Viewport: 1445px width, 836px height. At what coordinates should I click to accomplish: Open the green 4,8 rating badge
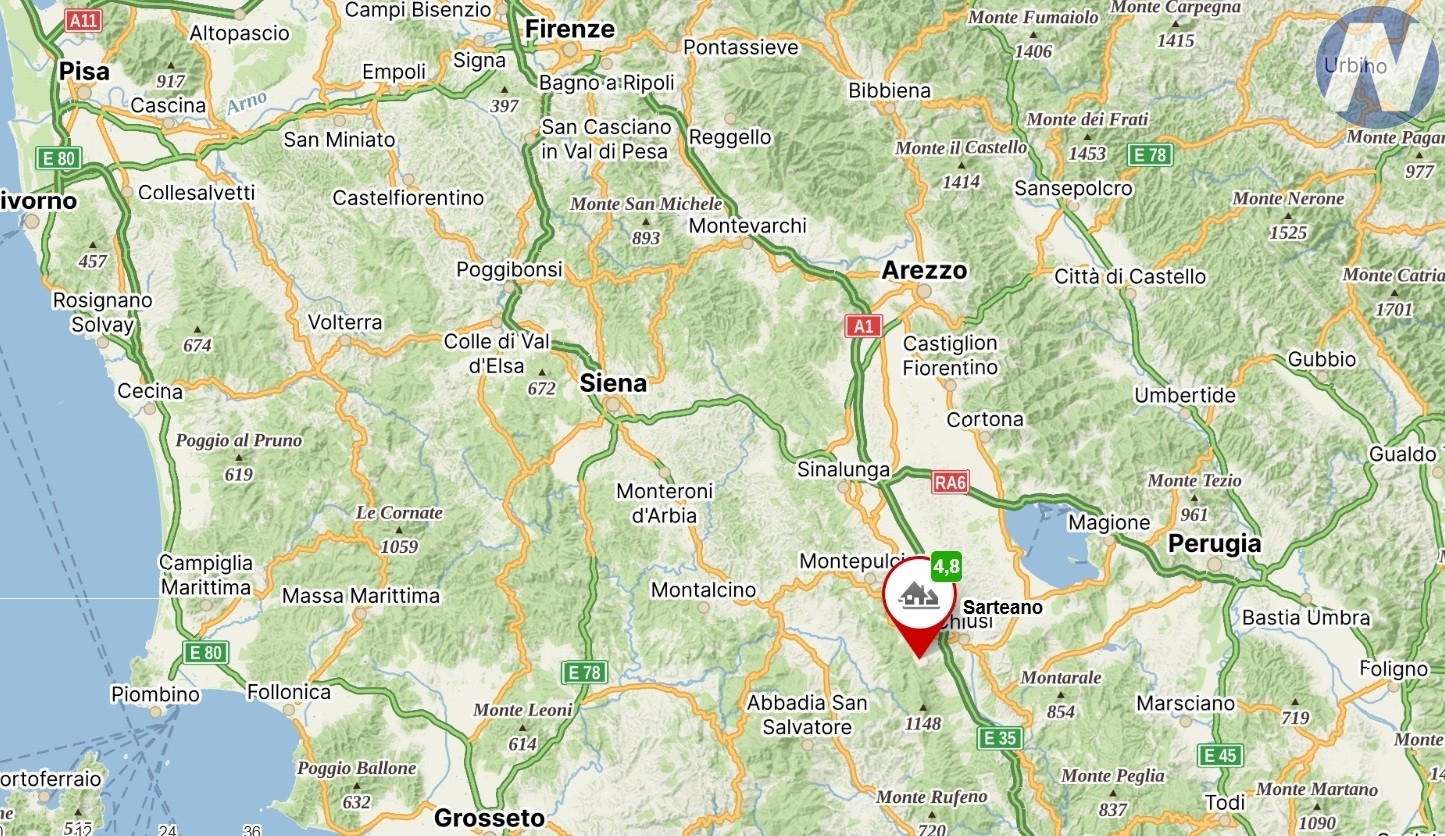[x=946, y=567]
